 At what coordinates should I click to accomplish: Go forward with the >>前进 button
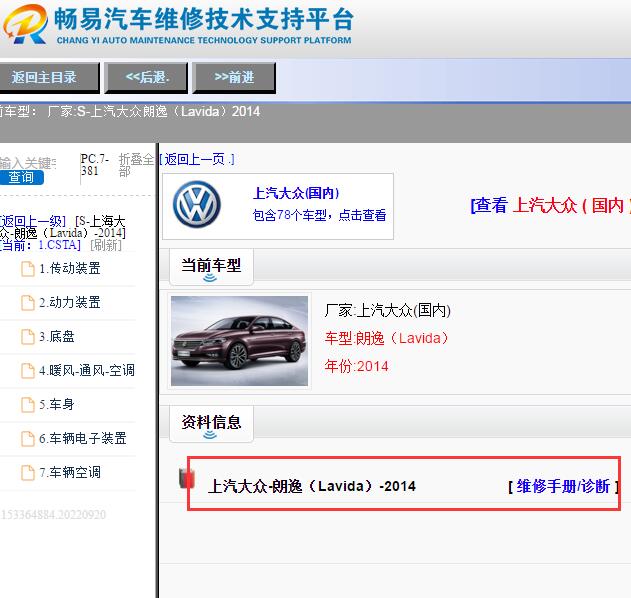(x=234, y=77)
